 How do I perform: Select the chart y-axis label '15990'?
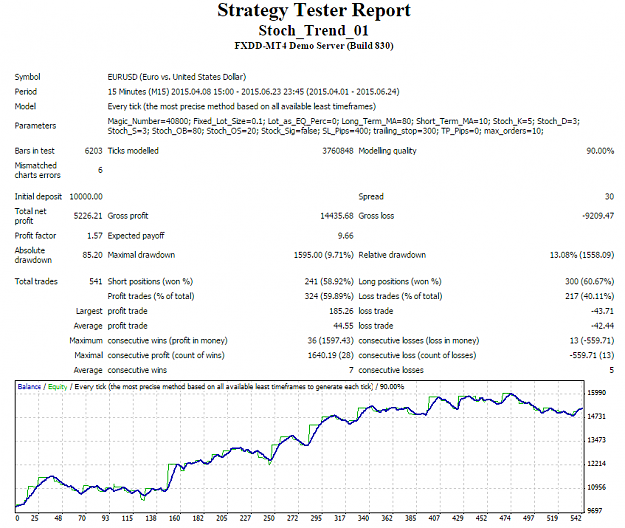click(x=597, y=393)
